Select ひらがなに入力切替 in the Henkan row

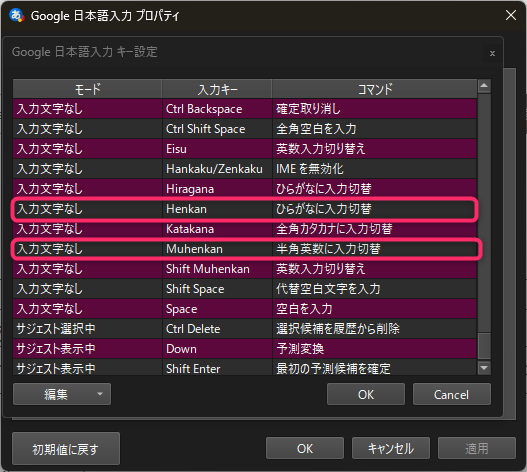pyautogui.click(x=374, y=209)
